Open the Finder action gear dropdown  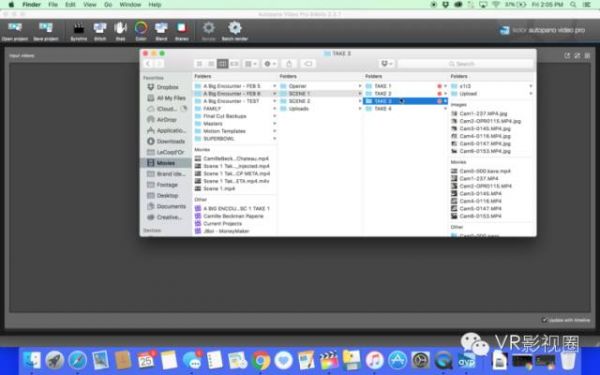click(270, 64)
